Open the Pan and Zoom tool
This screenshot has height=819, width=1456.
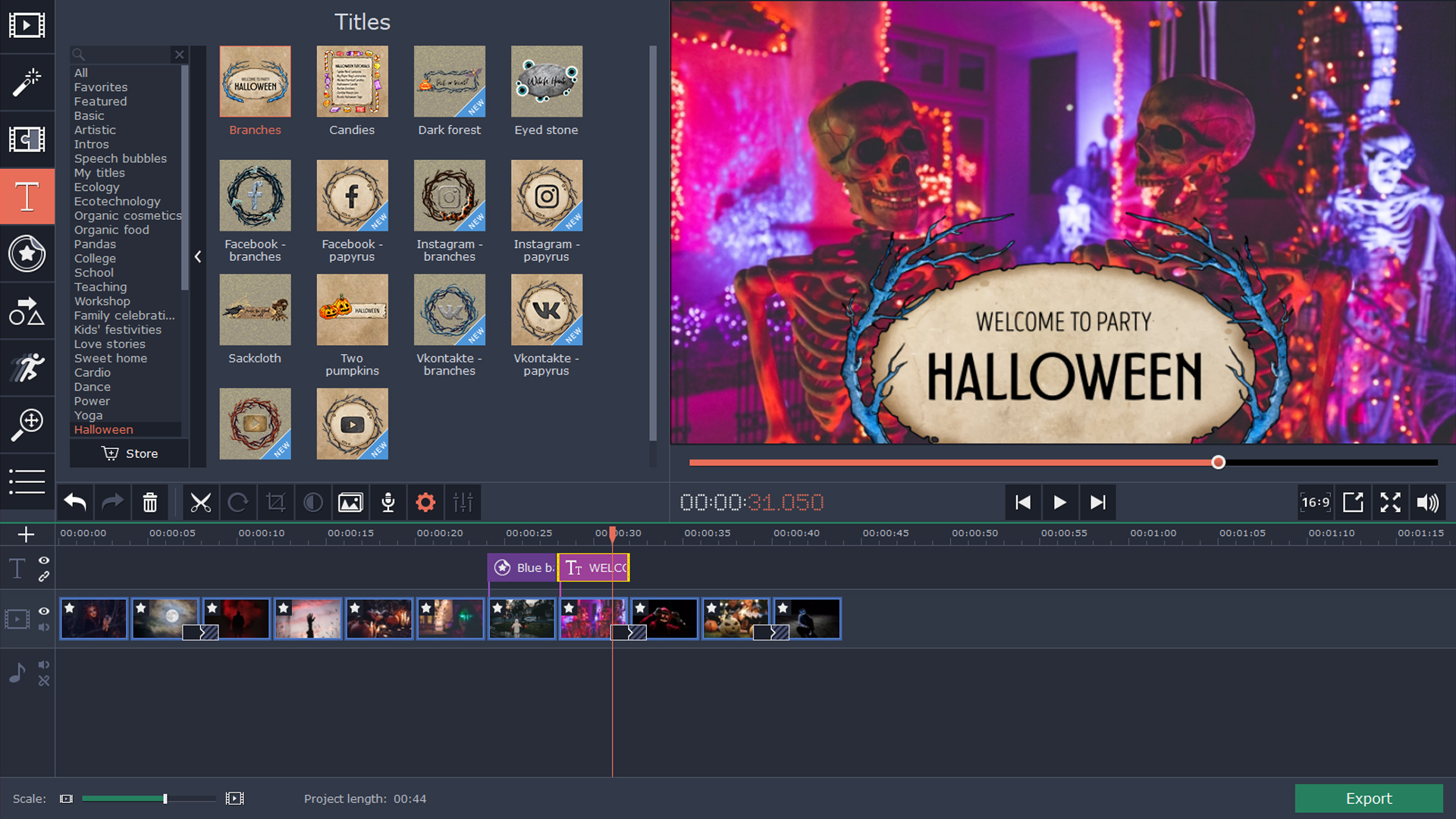[x=27, y=425]
